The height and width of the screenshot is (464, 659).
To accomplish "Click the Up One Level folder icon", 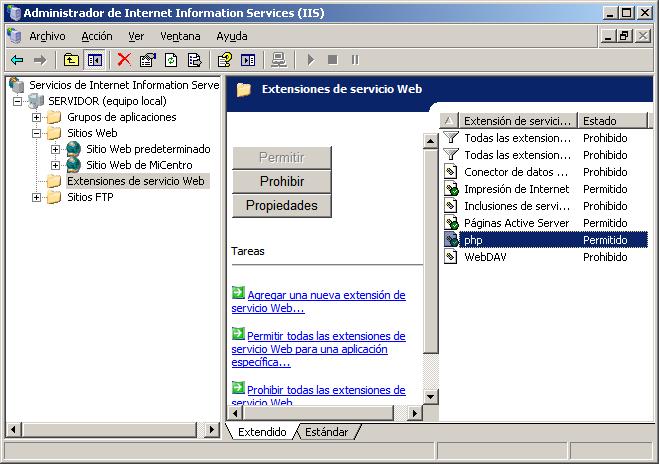I will [x=71, y=60].
